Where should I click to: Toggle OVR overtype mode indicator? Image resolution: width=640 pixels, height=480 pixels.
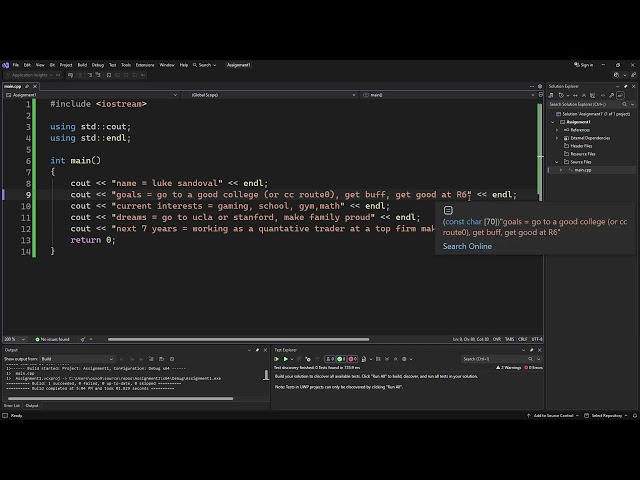pos(497,339)
